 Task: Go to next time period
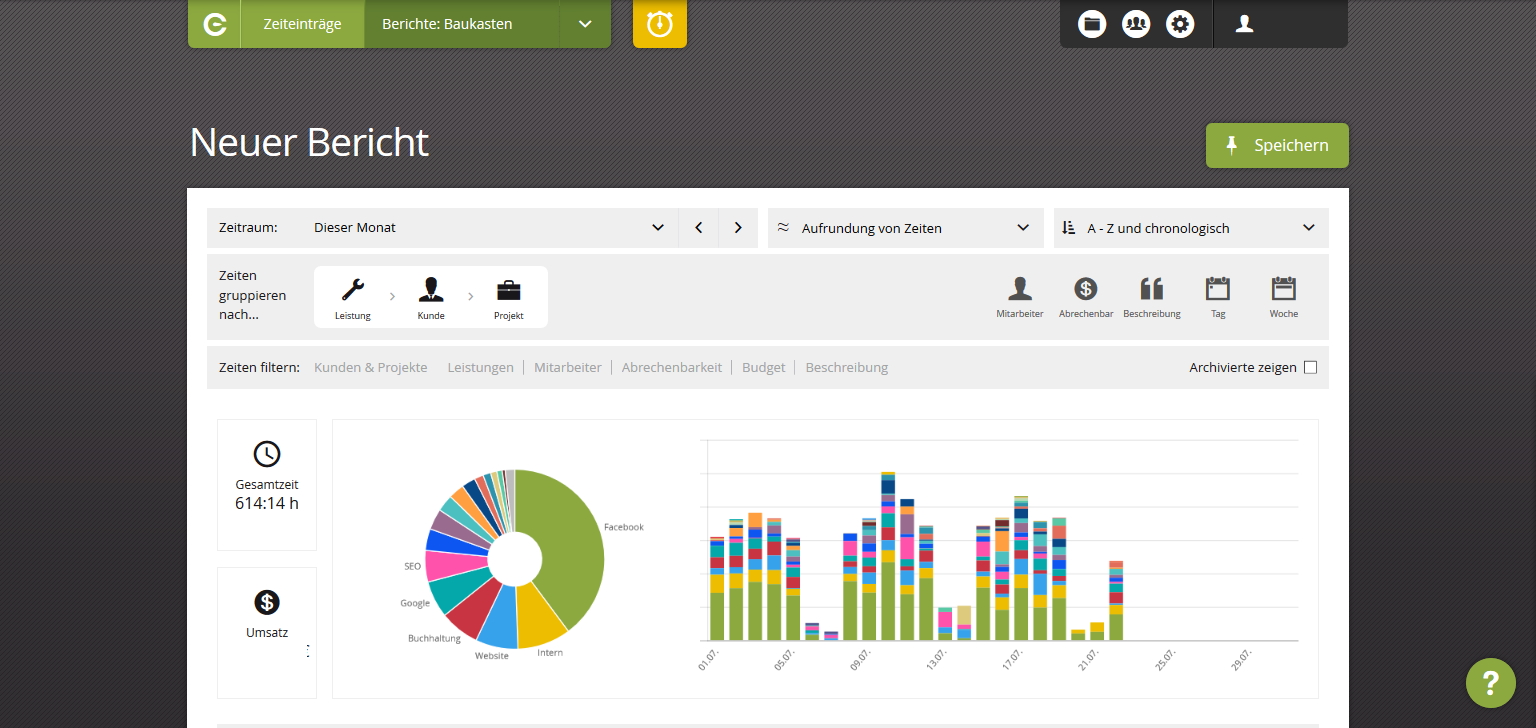click(738, 228)
